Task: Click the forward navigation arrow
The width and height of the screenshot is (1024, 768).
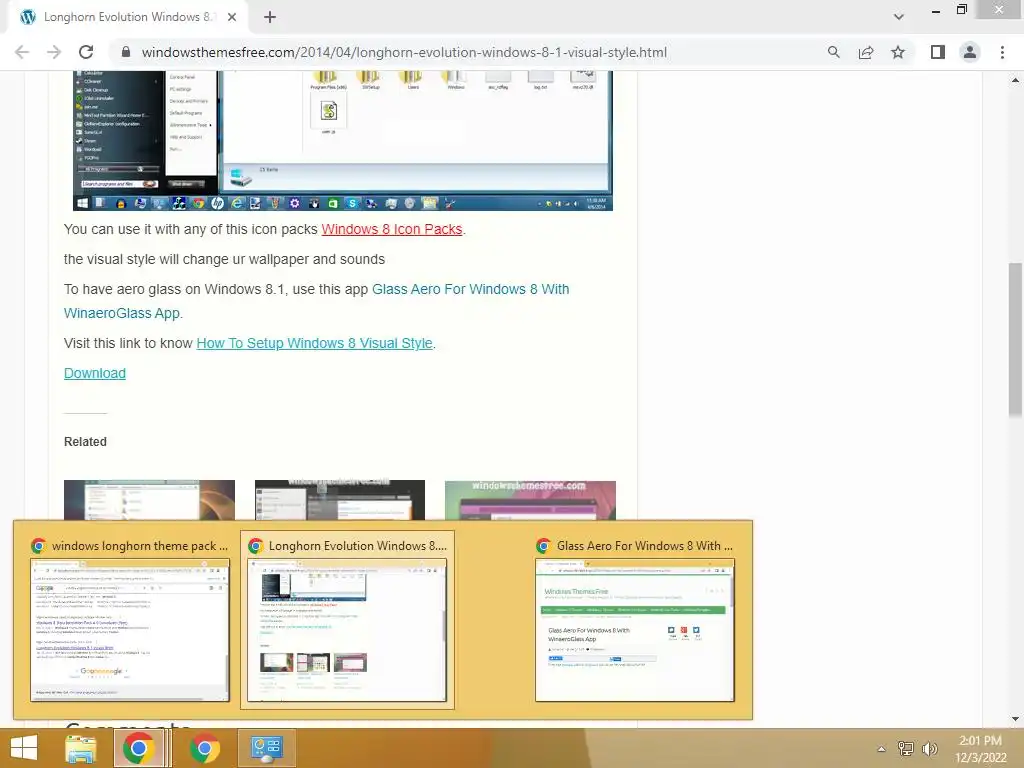Action: tap(54, 52)
